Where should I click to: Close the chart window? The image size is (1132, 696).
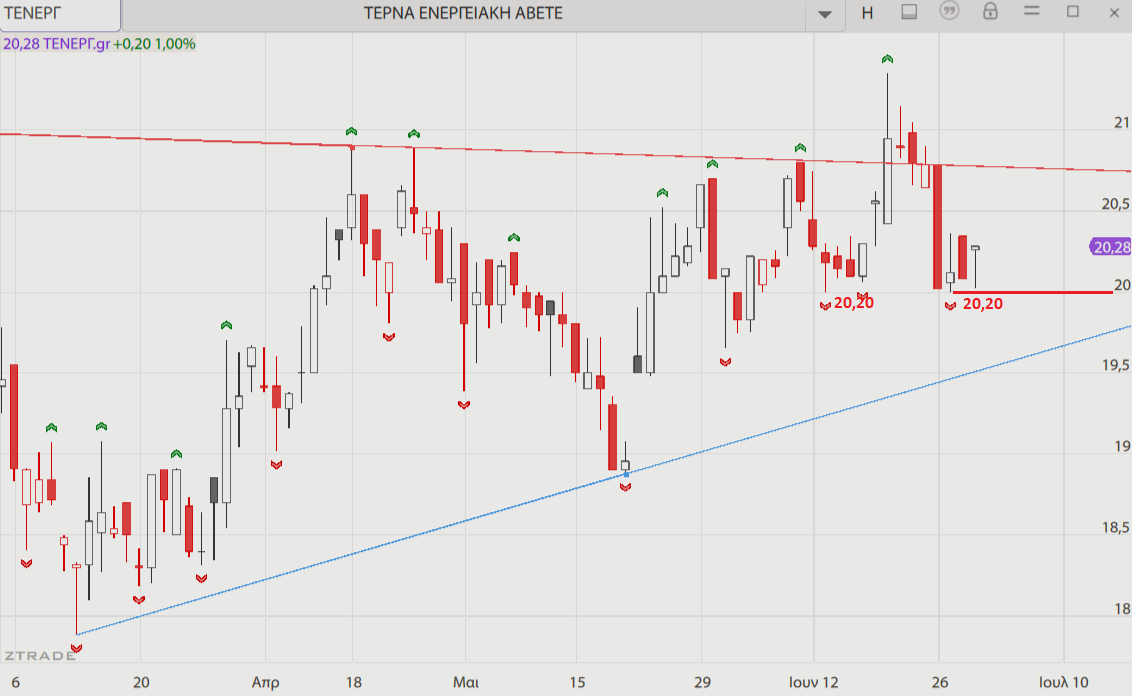pos(1114,12)
